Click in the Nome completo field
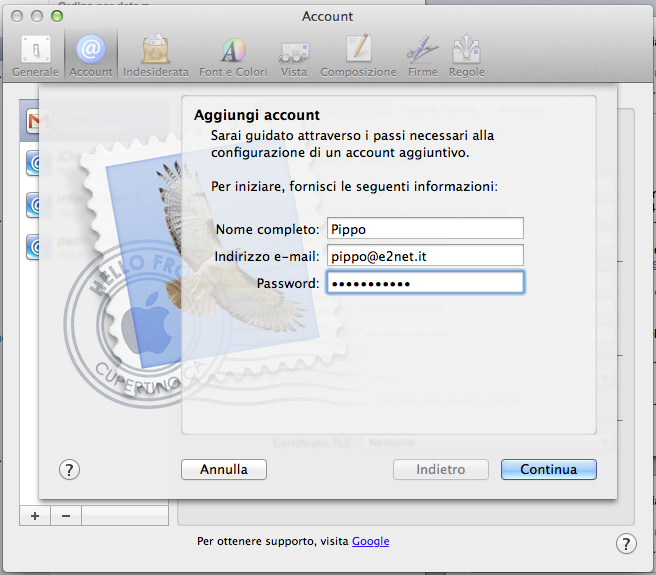 425,229
